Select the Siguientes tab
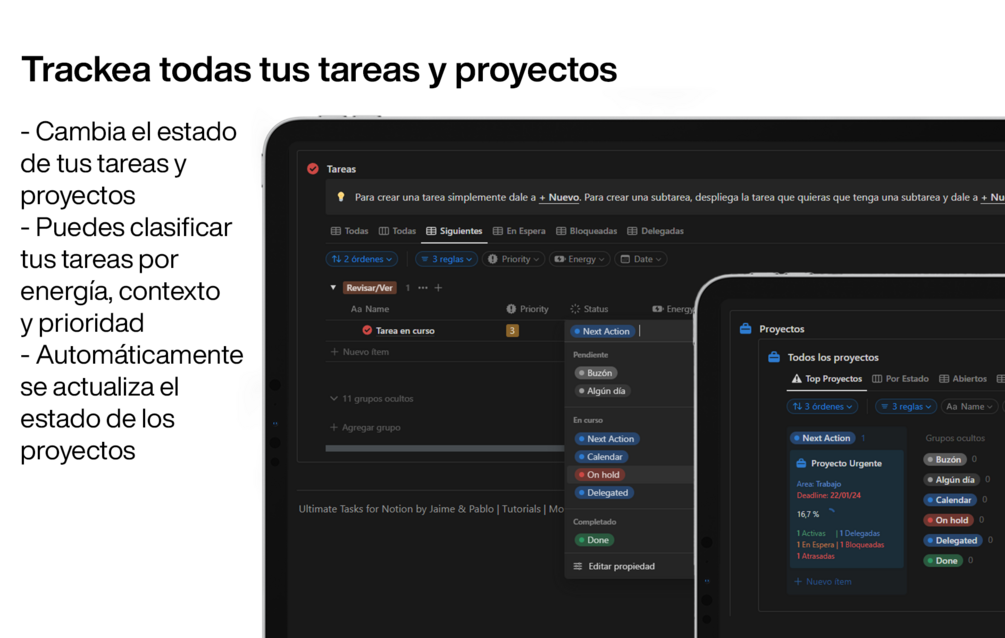Screen dimensions: 1005x638 click(454, 231)
